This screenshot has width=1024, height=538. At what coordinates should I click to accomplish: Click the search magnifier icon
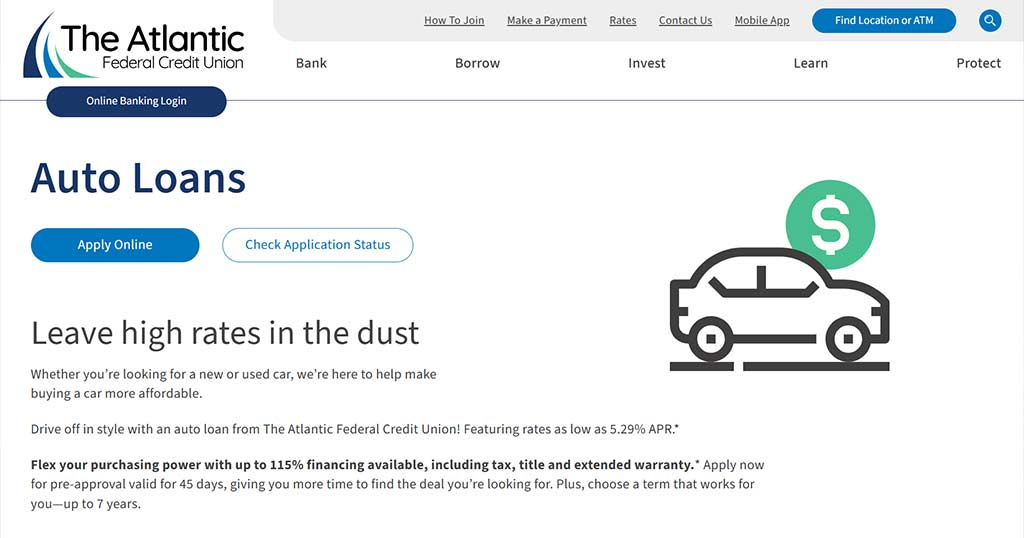(x=990, y=20)
